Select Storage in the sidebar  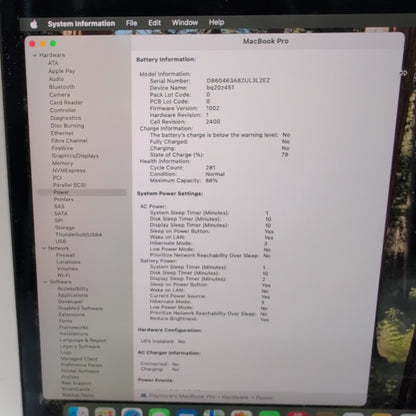click(x=65, y=227)
